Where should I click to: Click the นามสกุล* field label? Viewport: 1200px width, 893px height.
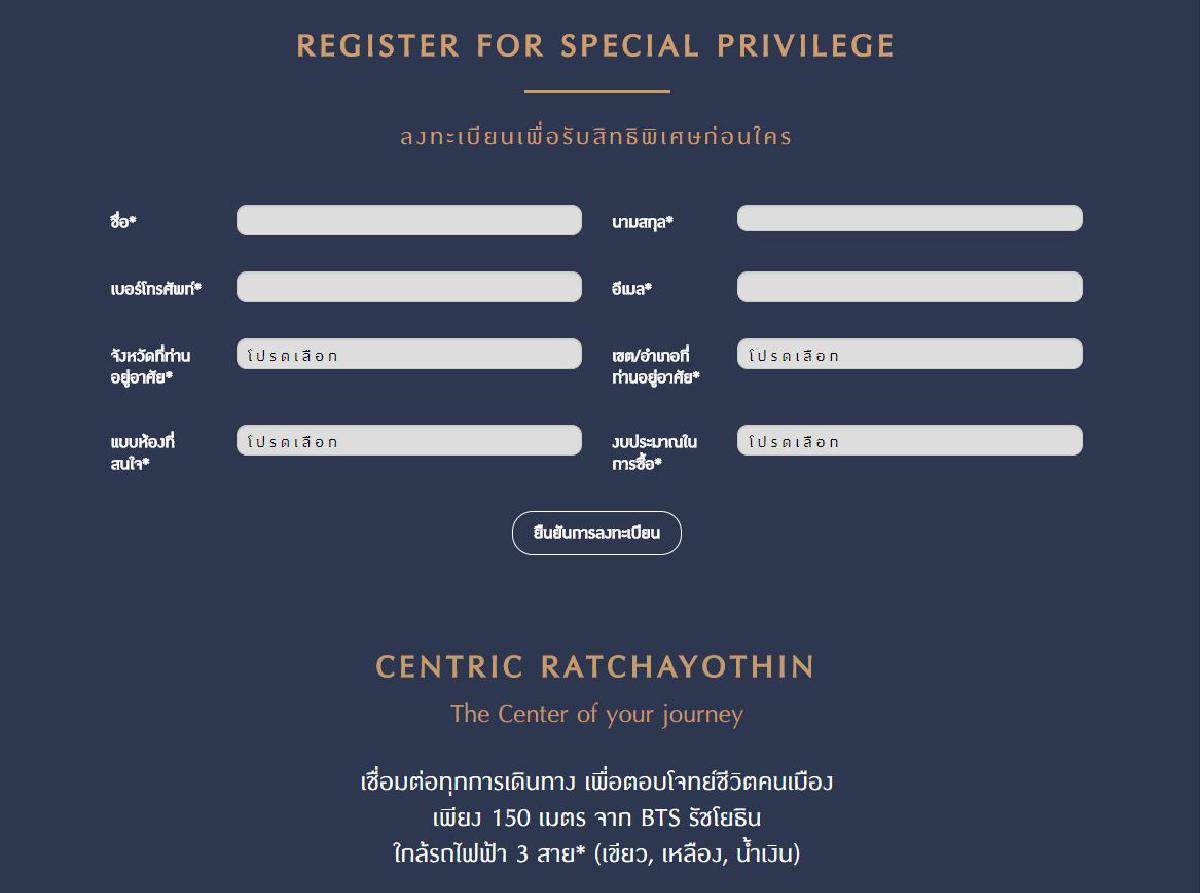[642, 221]
